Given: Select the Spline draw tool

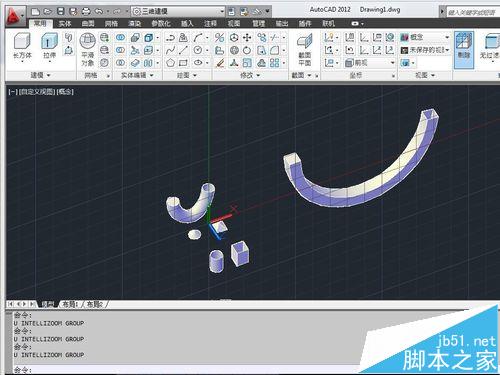Looking at the screenshot, I should [170, 50].
